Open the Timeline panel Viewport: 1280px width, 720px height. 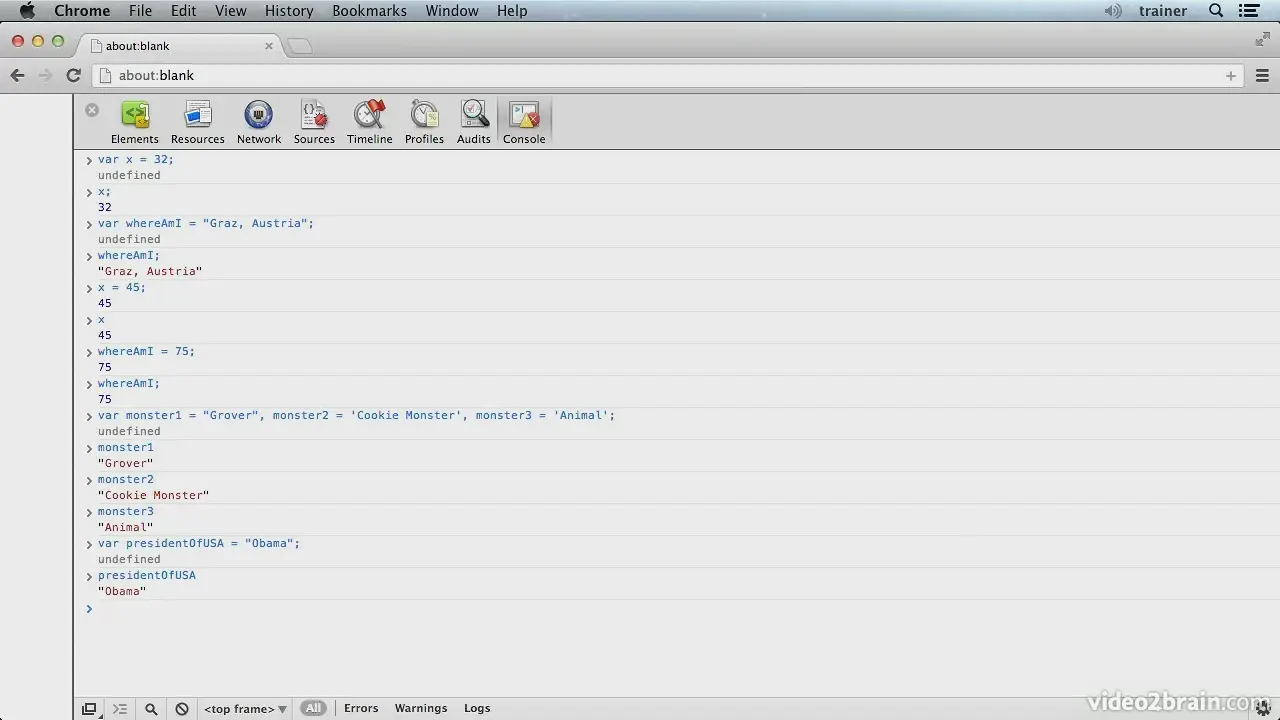370,123
